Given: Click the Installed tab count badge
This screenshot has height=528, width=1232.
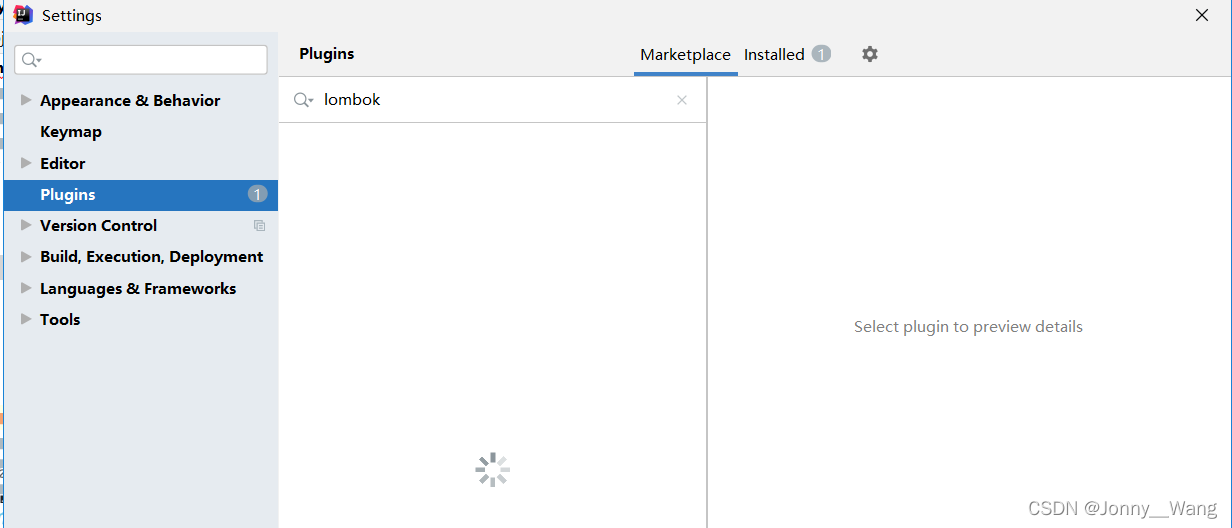Looking at the screenshot, I should click(x=821, y=54).
